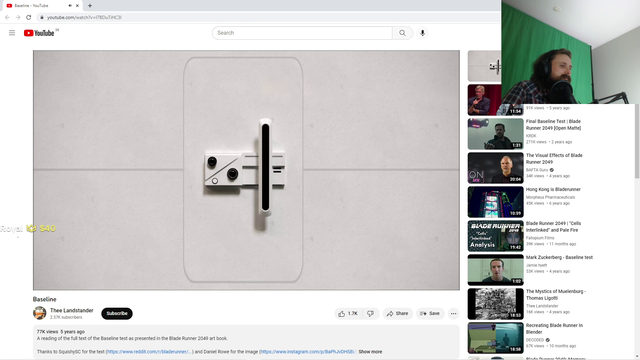Click site info lock icon in address bar
The height and width of the screenshot is (360, 640).
point(42,17)
